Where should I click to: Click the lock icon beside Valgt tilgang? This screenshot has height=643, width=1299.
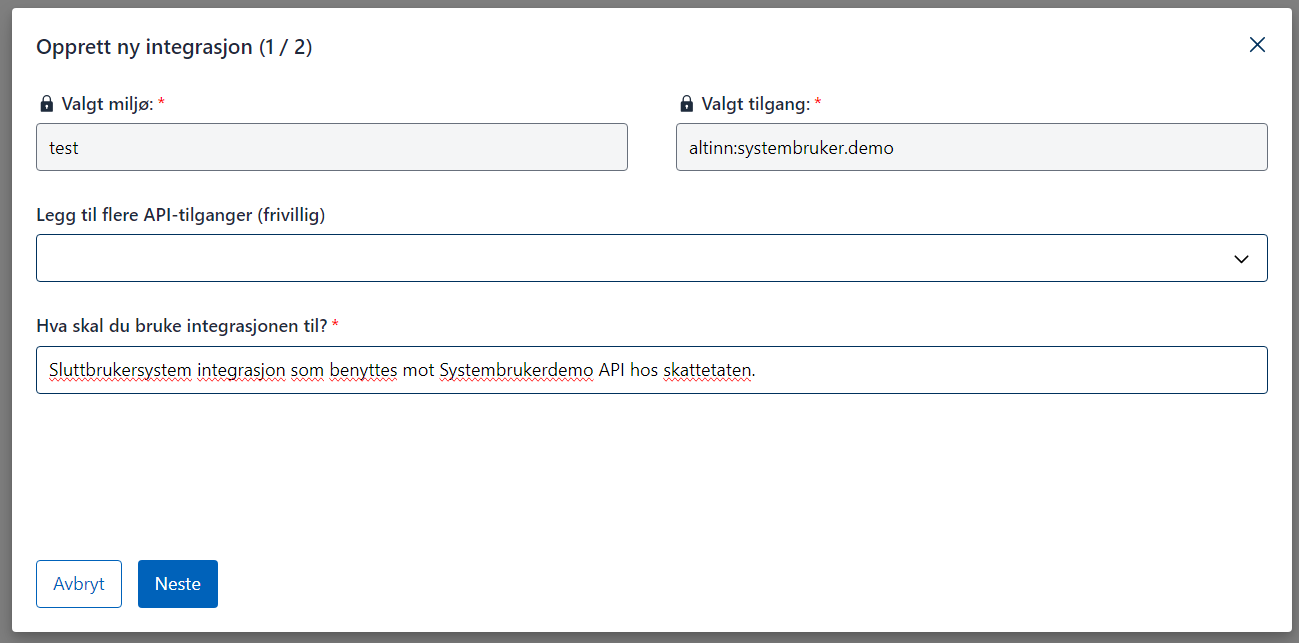coord(686,104)
